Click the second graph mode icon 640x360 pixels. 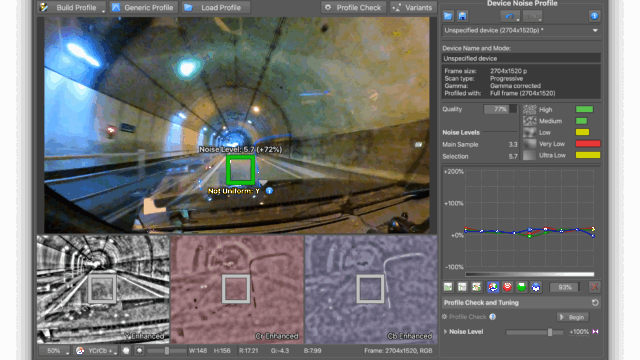[x=462, y=287]
